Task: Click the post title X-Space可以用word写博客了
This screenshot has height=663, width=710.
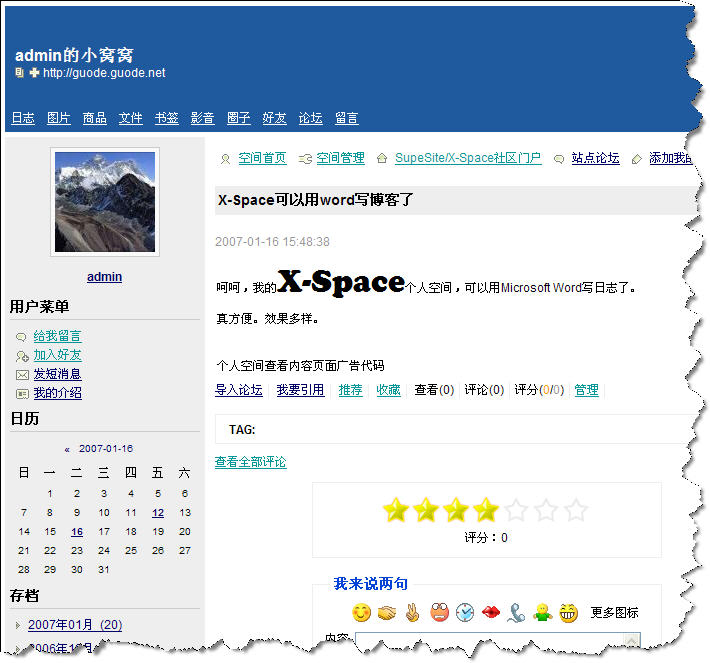Action: click(x=315, y=200)
